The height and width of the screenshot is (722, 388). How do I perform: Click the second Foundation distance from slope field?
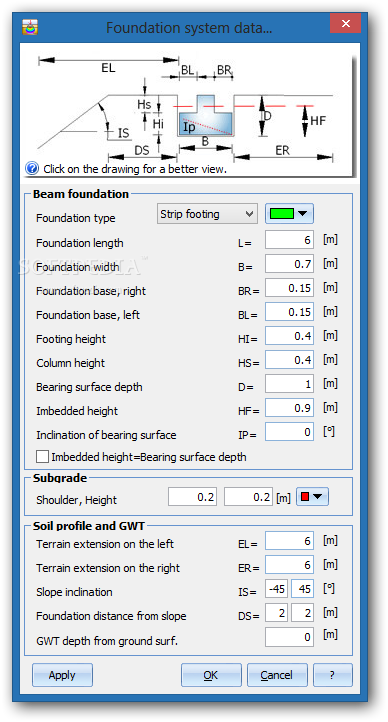[x=302, y=613]
